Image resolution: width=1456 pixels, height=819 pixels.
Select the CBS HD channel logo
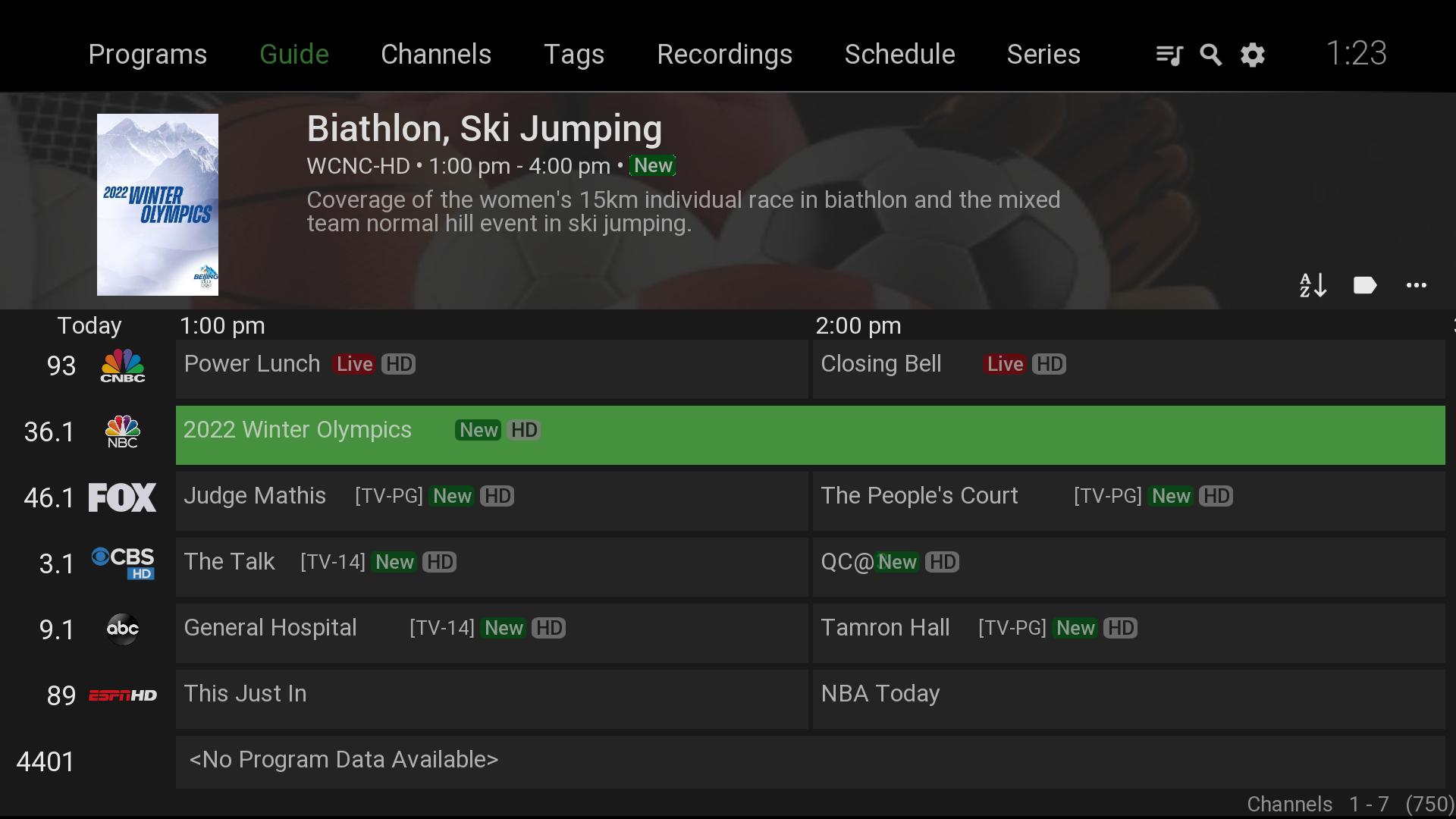tap(123, 563)
